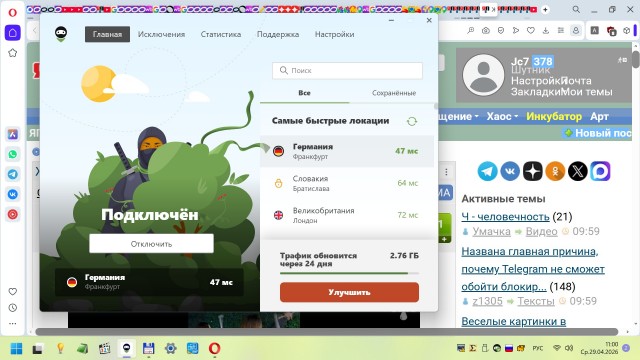Click the Инкубатор menu item
The image size is (640, 360).
click(x=554, y=117)
